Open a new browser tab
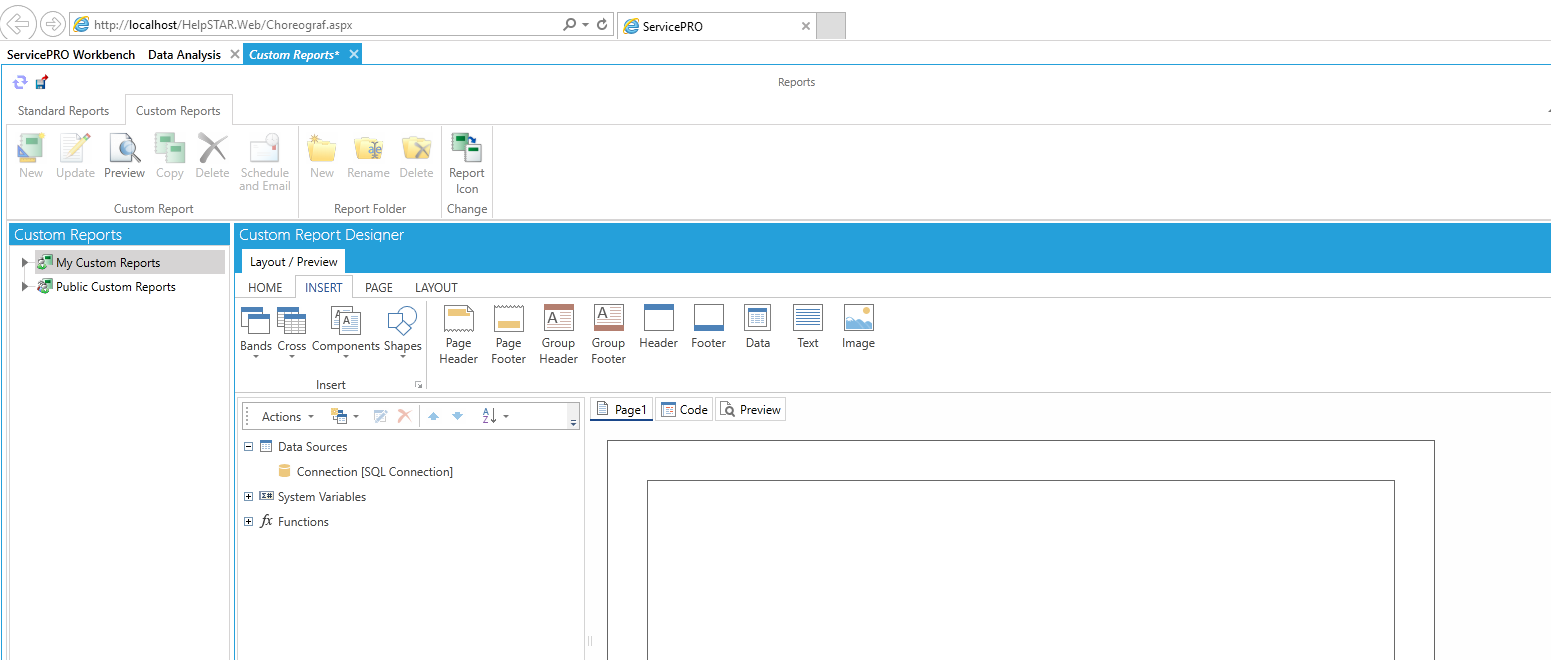 831,26
